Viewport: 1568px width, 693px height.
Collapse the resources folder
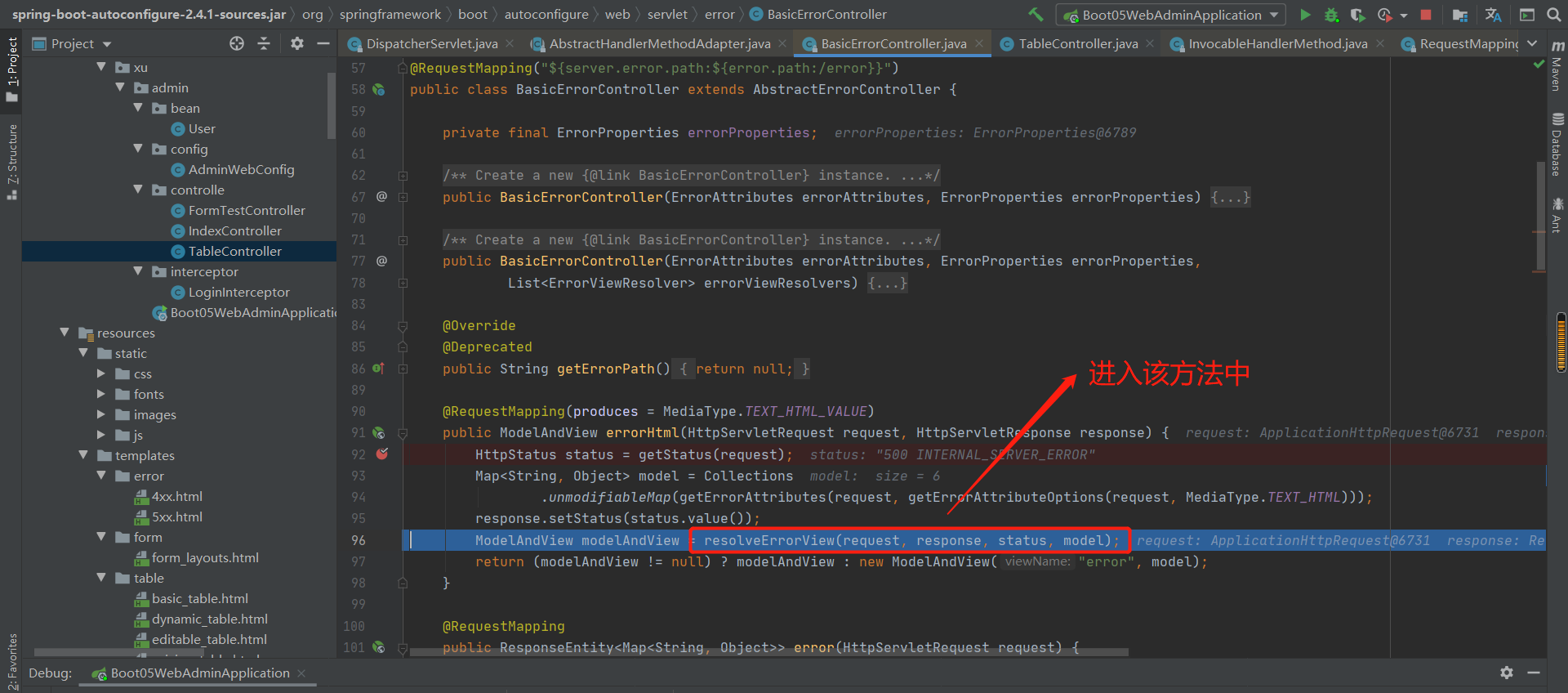pos(65,332)
